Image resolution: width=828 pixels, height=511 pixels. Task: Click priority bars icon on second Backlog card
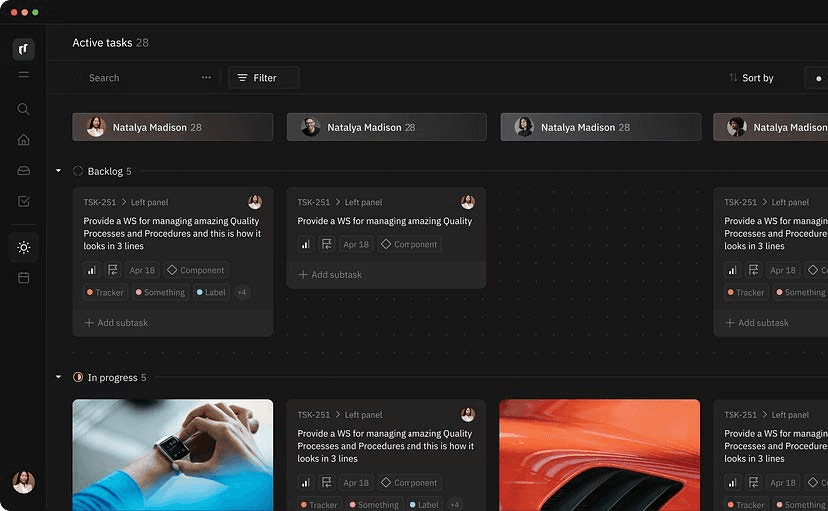coord(305,244)
